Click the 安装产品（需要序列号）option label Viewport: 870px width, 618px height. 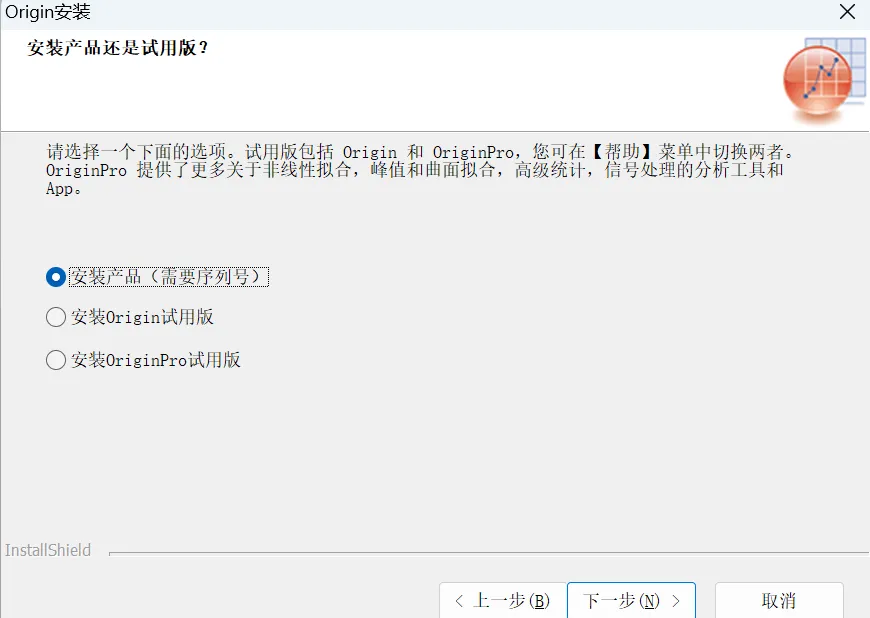pos(169,277)
